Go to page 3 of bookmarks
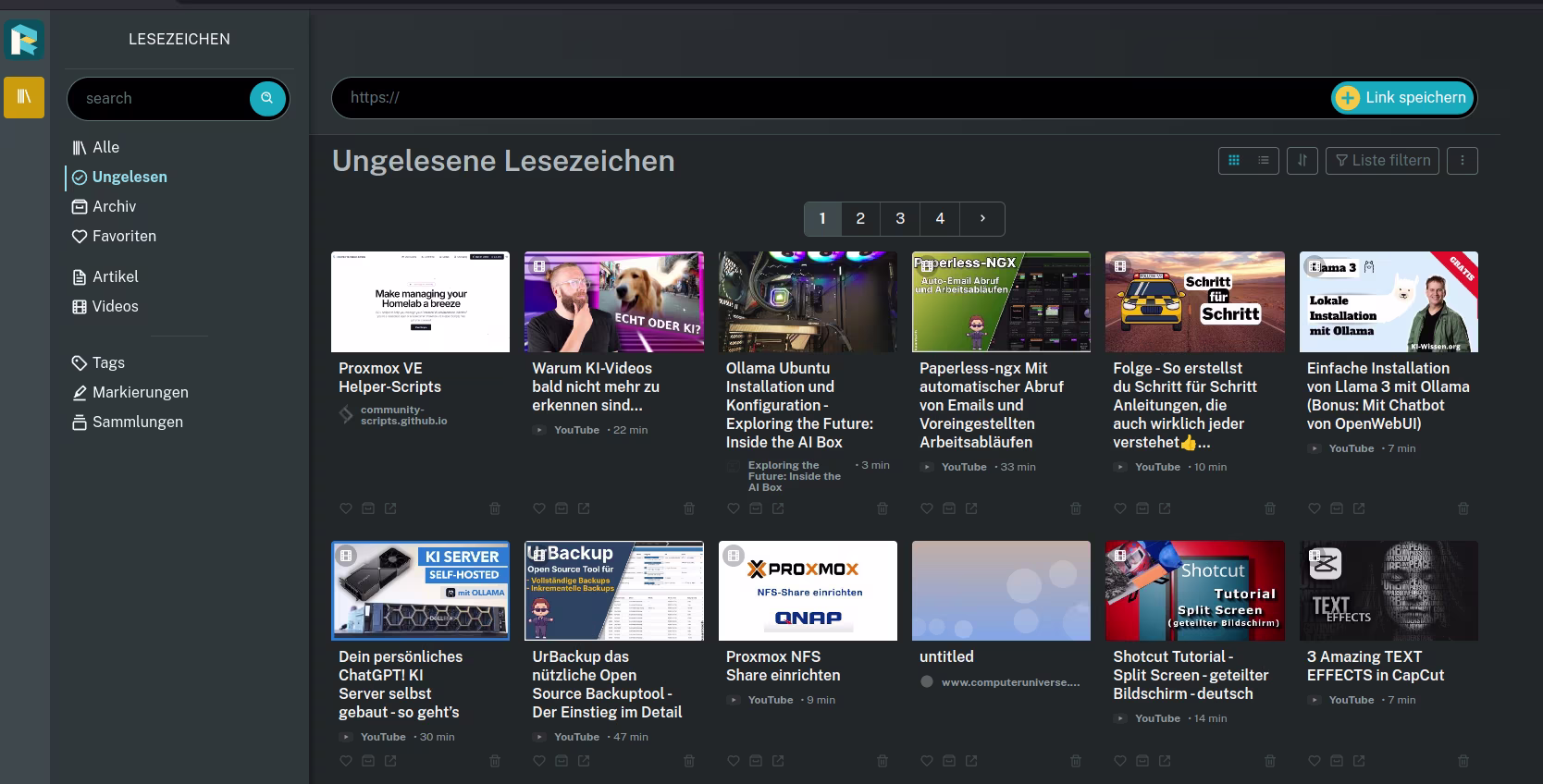The height and width of the screenshot is (784, 1543). (x=900, y=219)
